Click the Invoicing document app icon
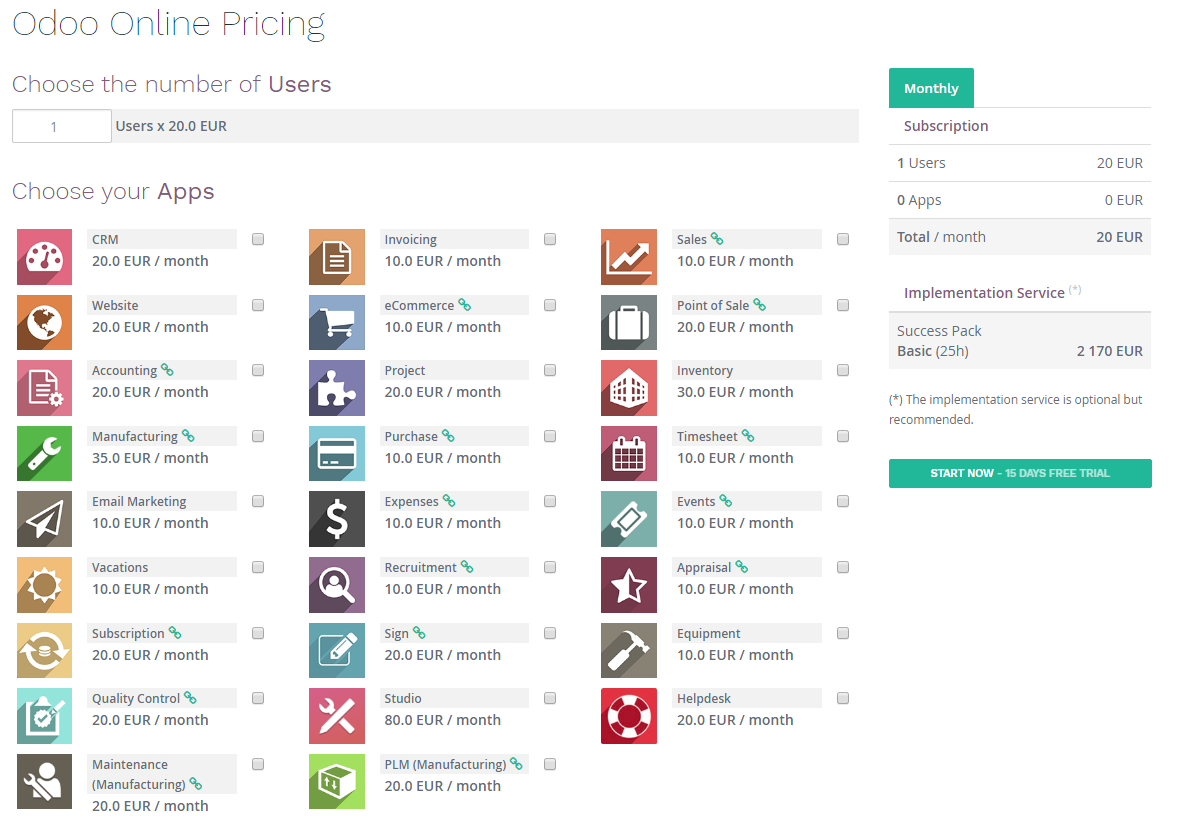The image size is (1179, 830). pos(337,257)
